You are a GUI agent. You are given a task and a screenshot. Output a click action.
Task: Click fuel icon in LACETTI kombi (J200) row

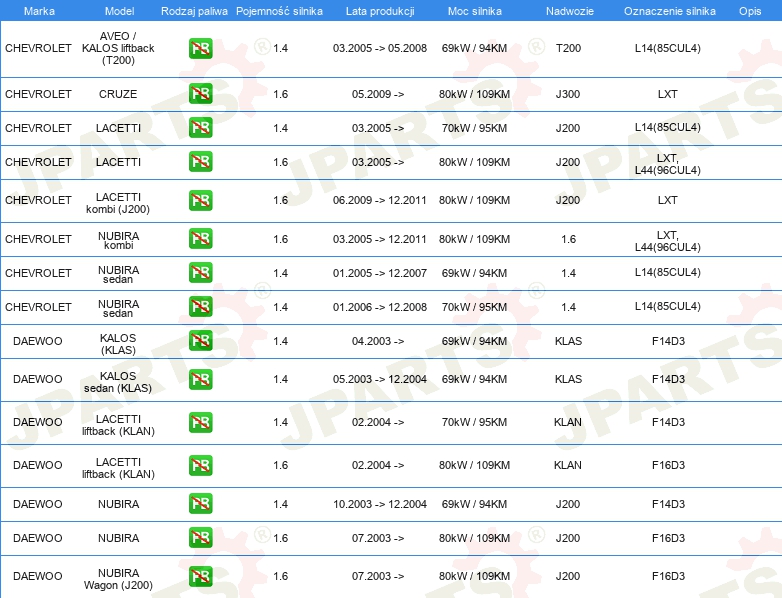200,200
